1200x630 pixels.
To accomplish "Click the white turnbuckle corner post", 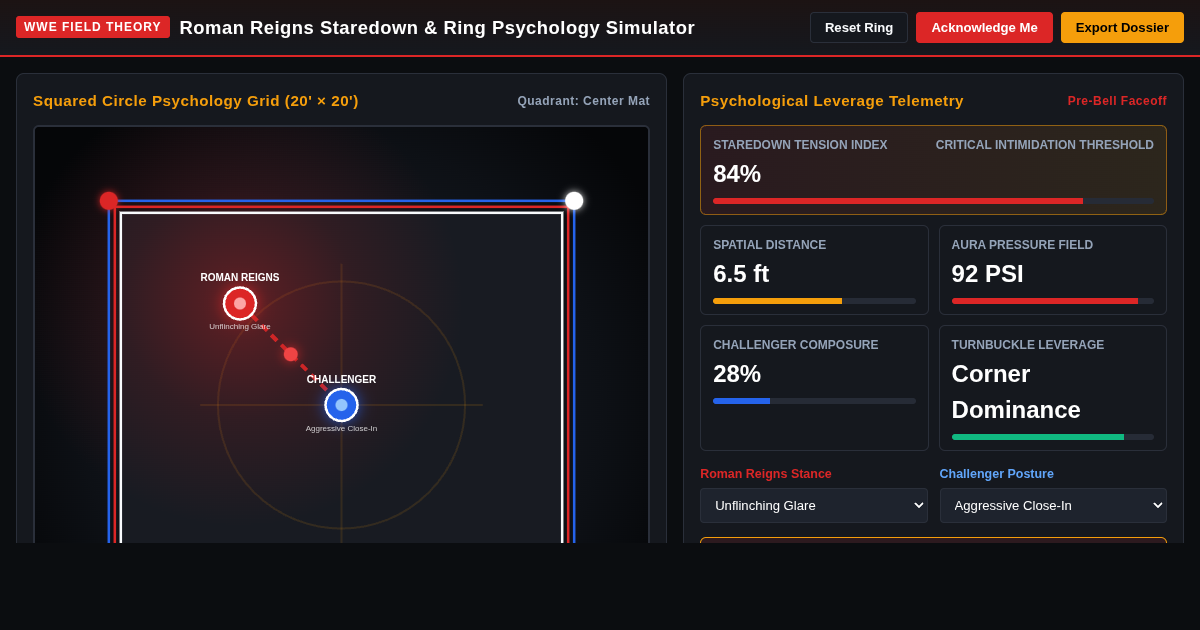I will point(574,201).
